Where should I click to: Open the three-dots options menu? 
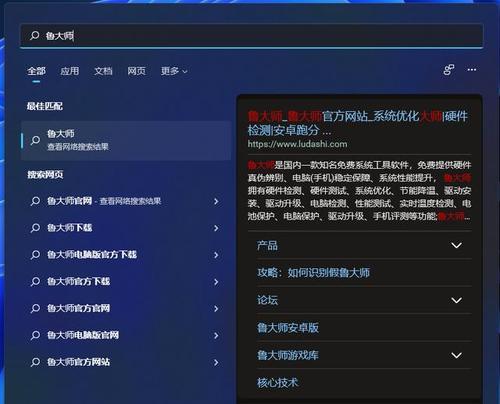[472, 70]
